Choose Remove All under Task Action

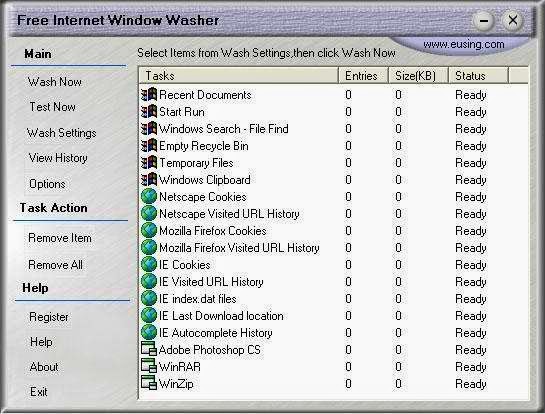pos(56,265)
